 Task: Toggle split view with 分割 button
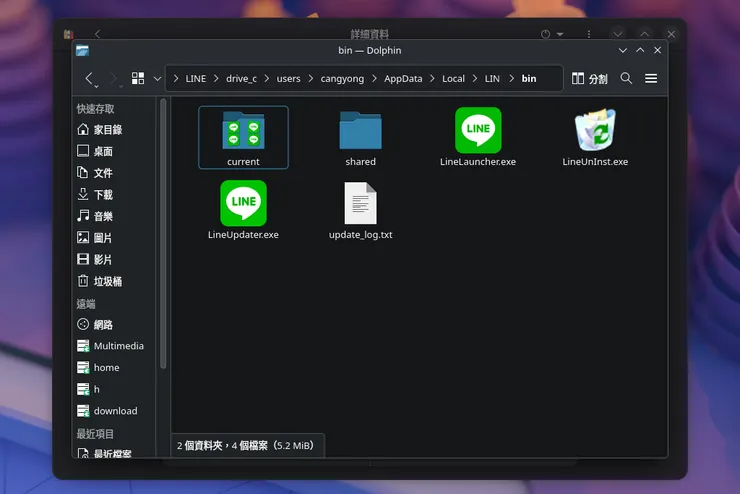(590, 78)
